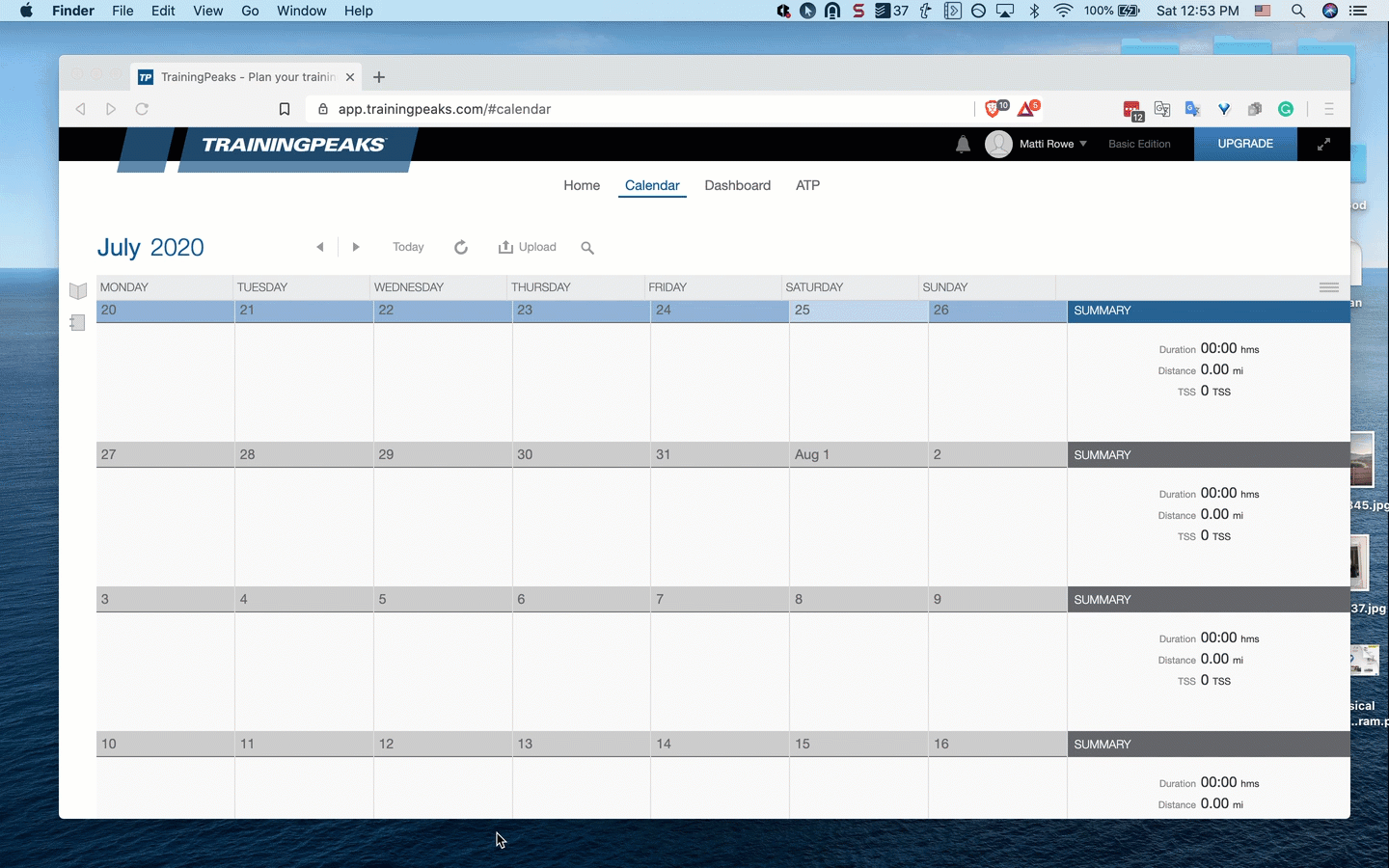Open the training plans notebook icon
This screenshot has width=1389, height=868.
click(x=78, y=323)
